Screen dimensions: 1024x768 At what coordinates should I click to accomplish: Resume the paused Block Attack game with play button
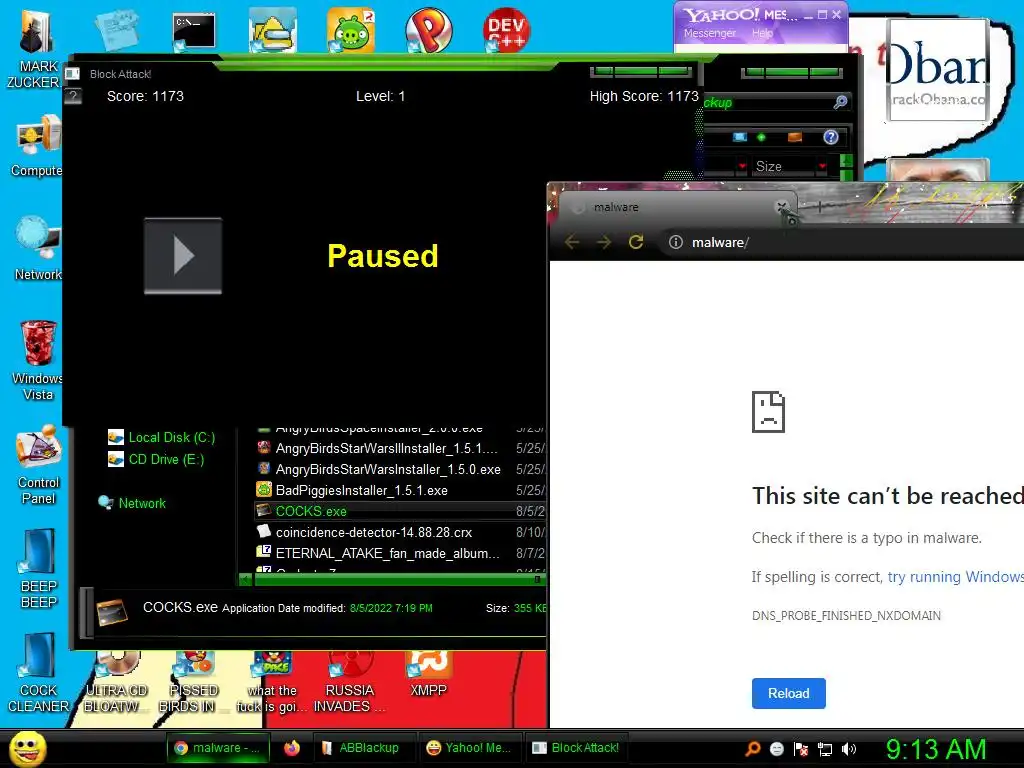(183, 255)
